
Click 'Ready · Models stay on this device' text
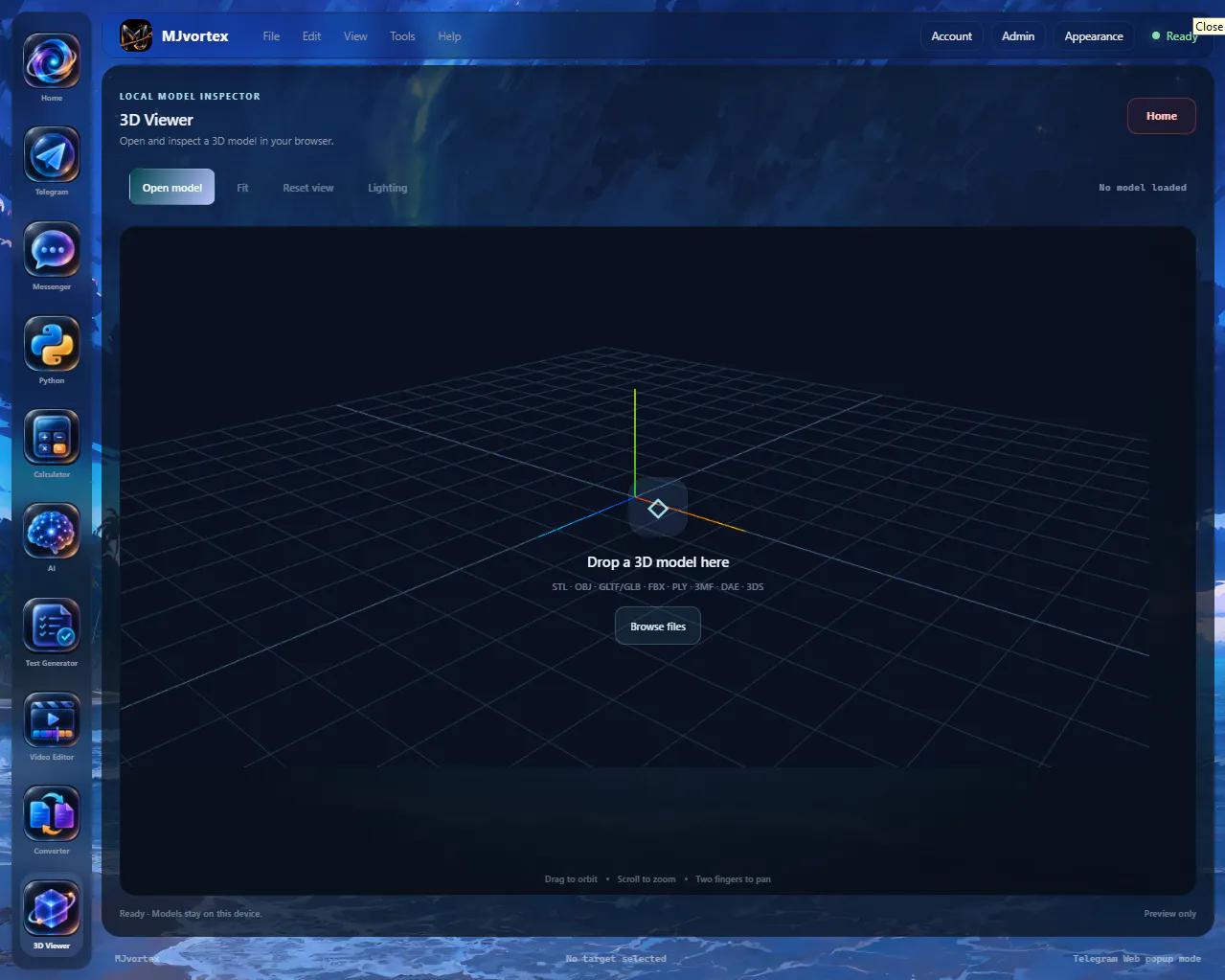[x=191, y=914]
